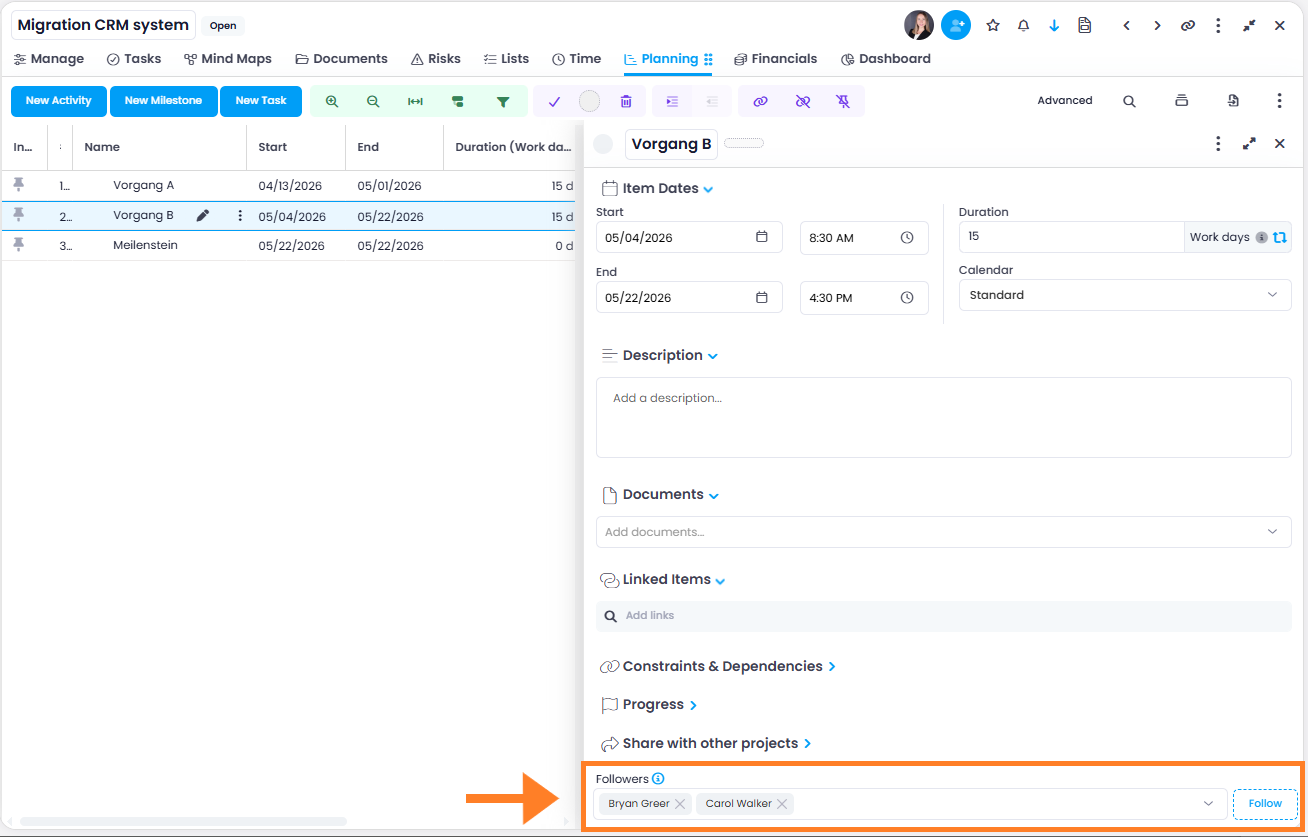
Task: Switch duration unit with blue swap arrows
Action: point(1279,238)
